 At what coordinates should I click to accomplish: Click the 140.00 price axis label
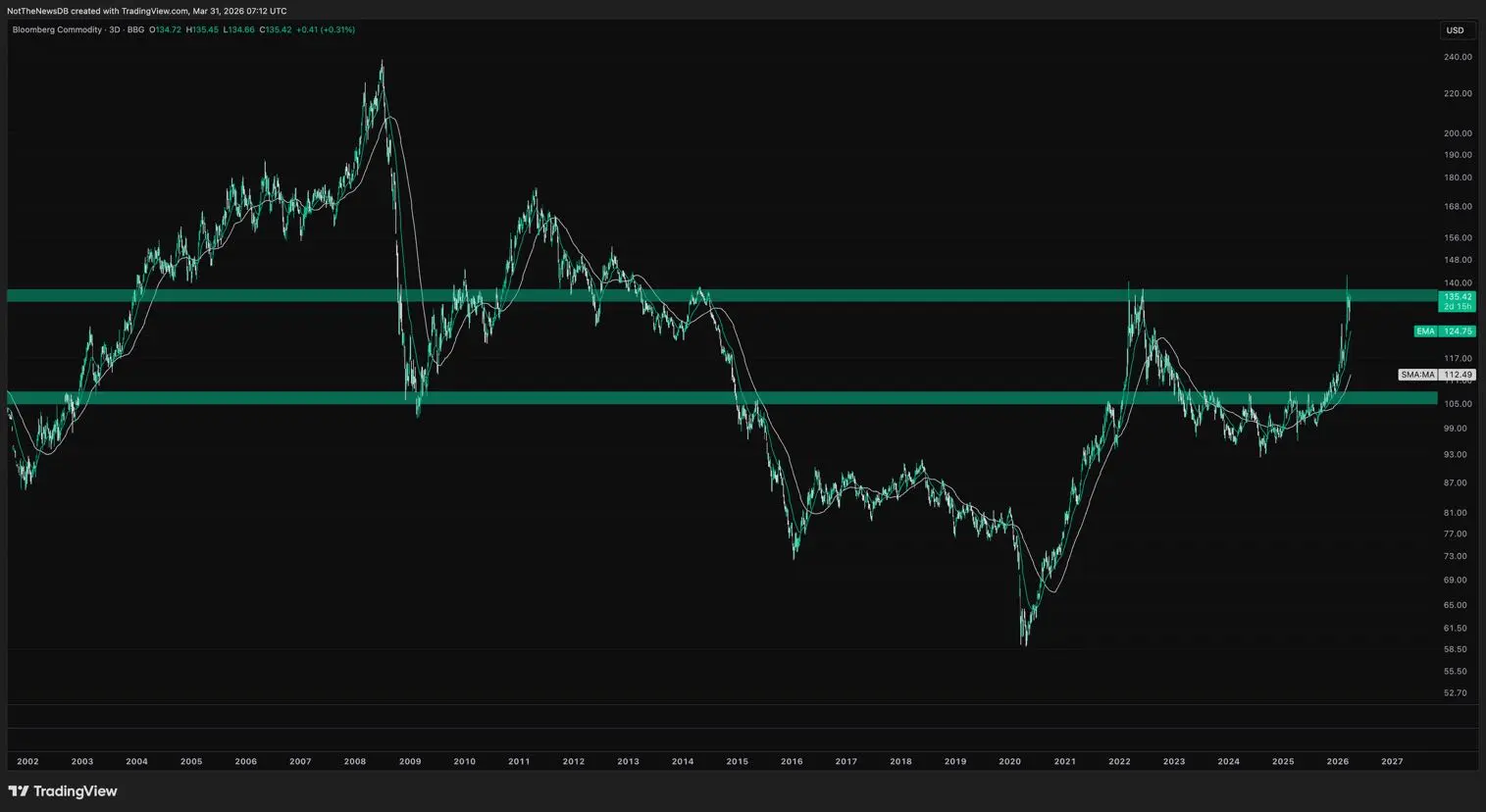pyautogui.click(x=1458, y=283)
